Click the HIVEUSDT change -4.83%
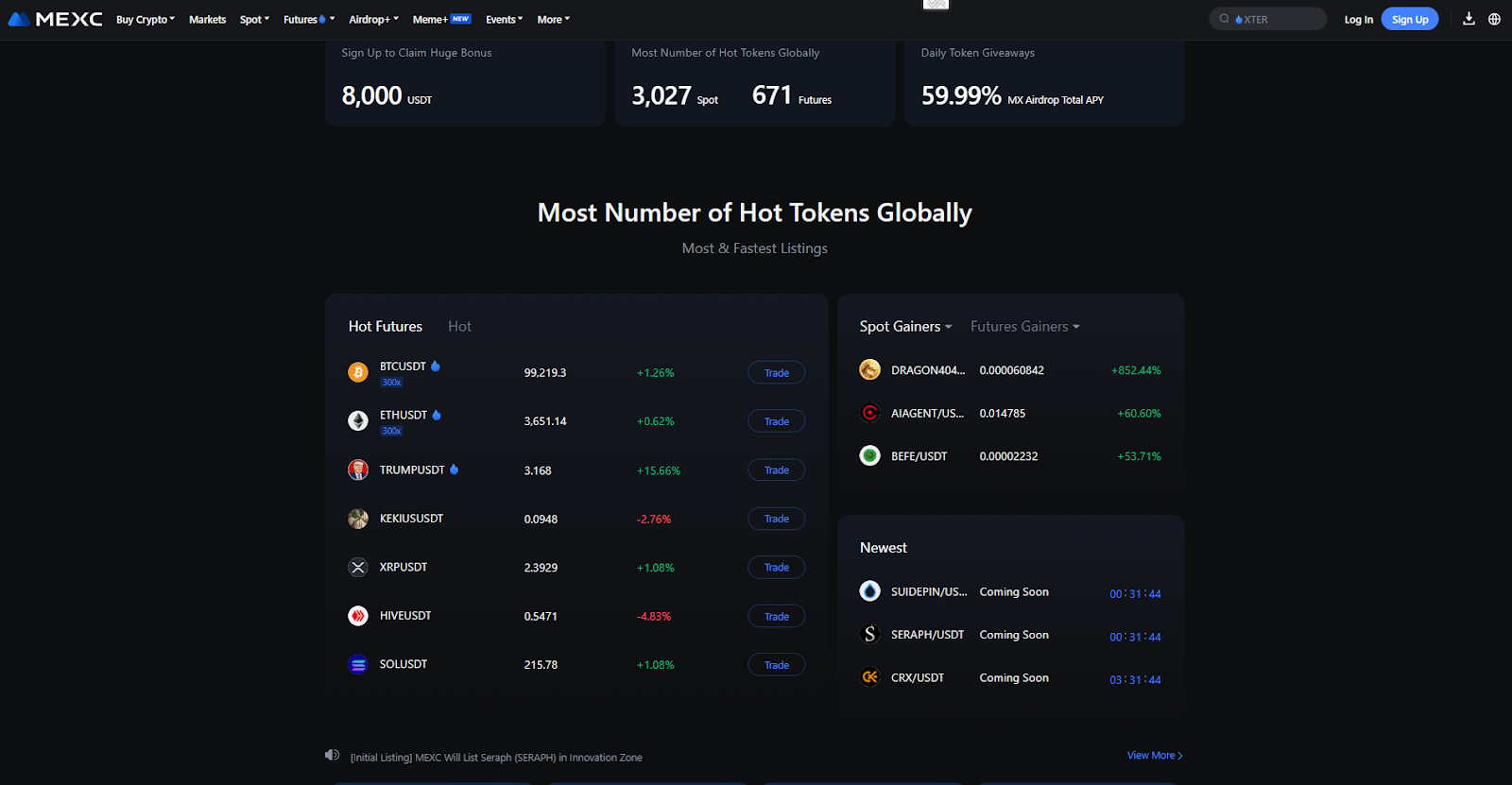 pyautogui.click(x=654, y=616)
